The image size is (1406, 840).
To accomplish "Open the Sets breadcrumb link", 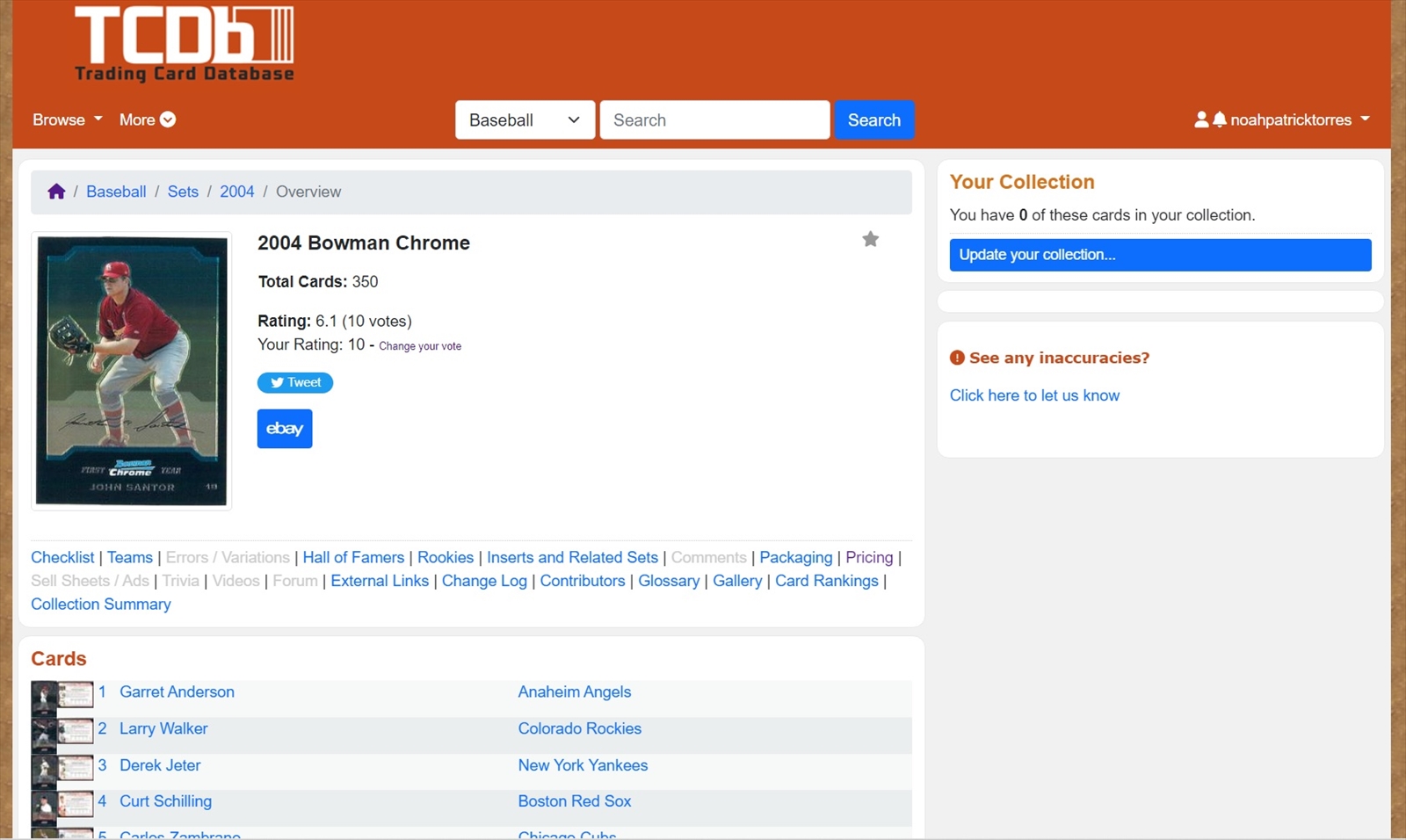I will pos(183,192).
